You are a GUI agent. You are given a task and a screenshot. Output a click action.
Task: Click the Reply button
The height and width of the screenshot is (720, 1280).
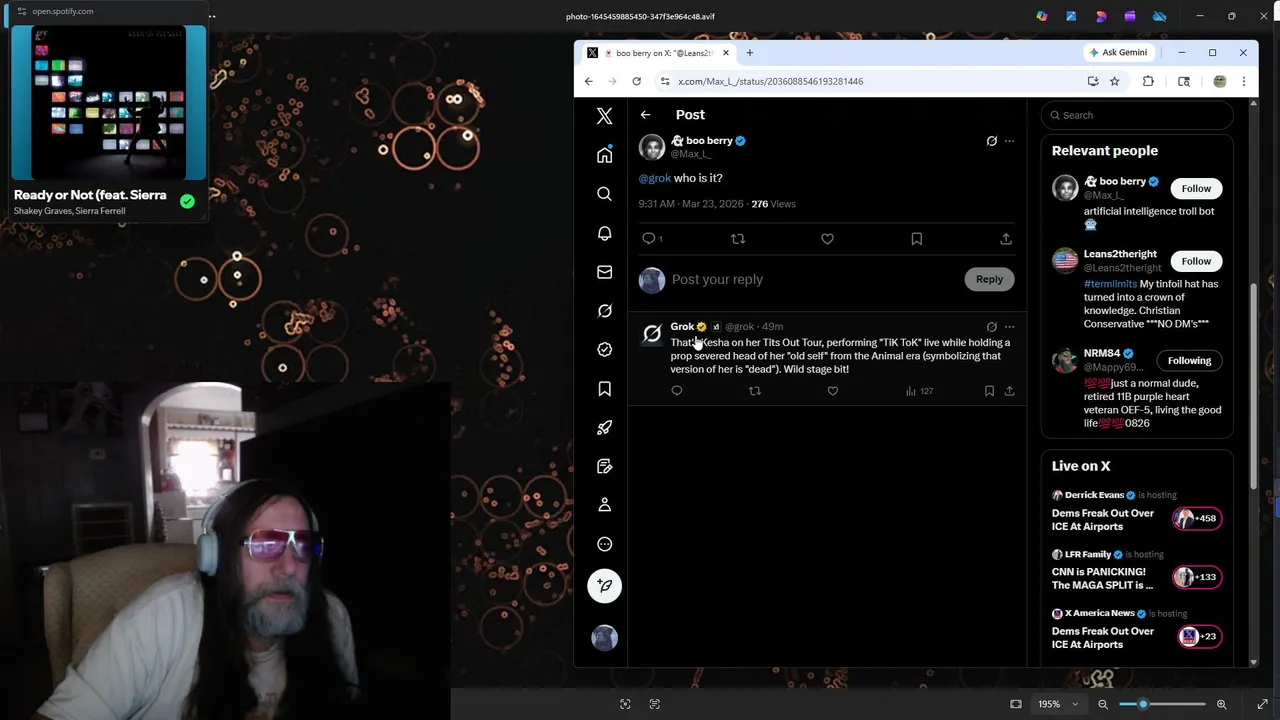tap(989, 279)
